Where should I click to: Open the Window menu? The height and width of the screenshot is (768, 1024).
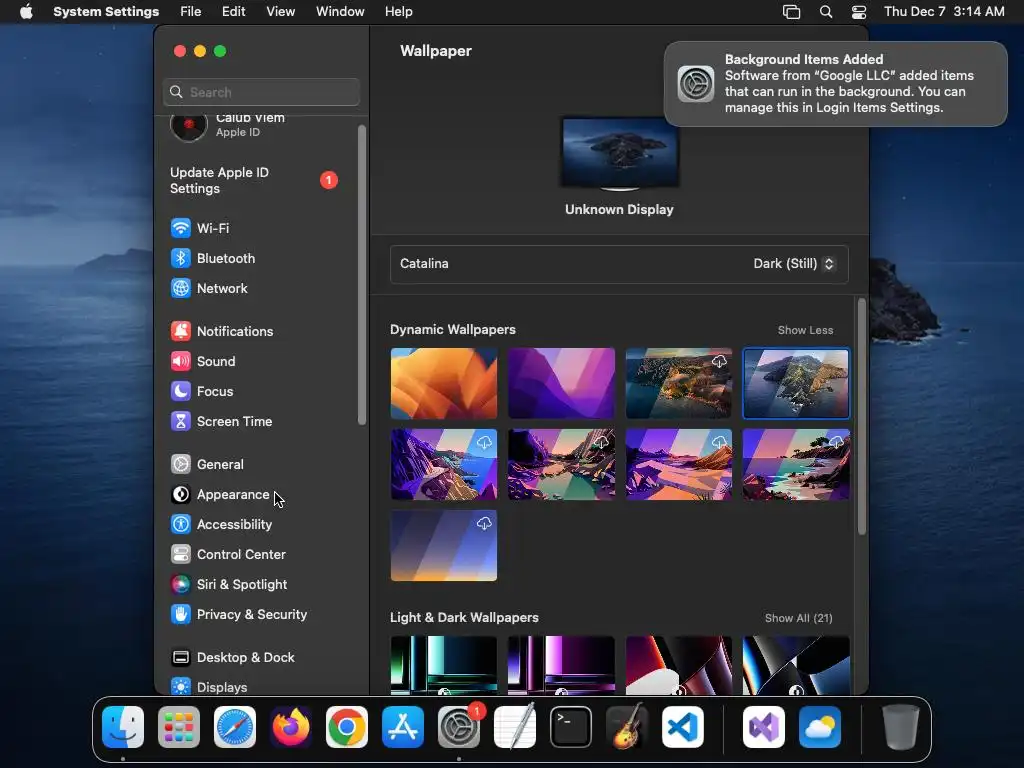(x=340, y=12)
